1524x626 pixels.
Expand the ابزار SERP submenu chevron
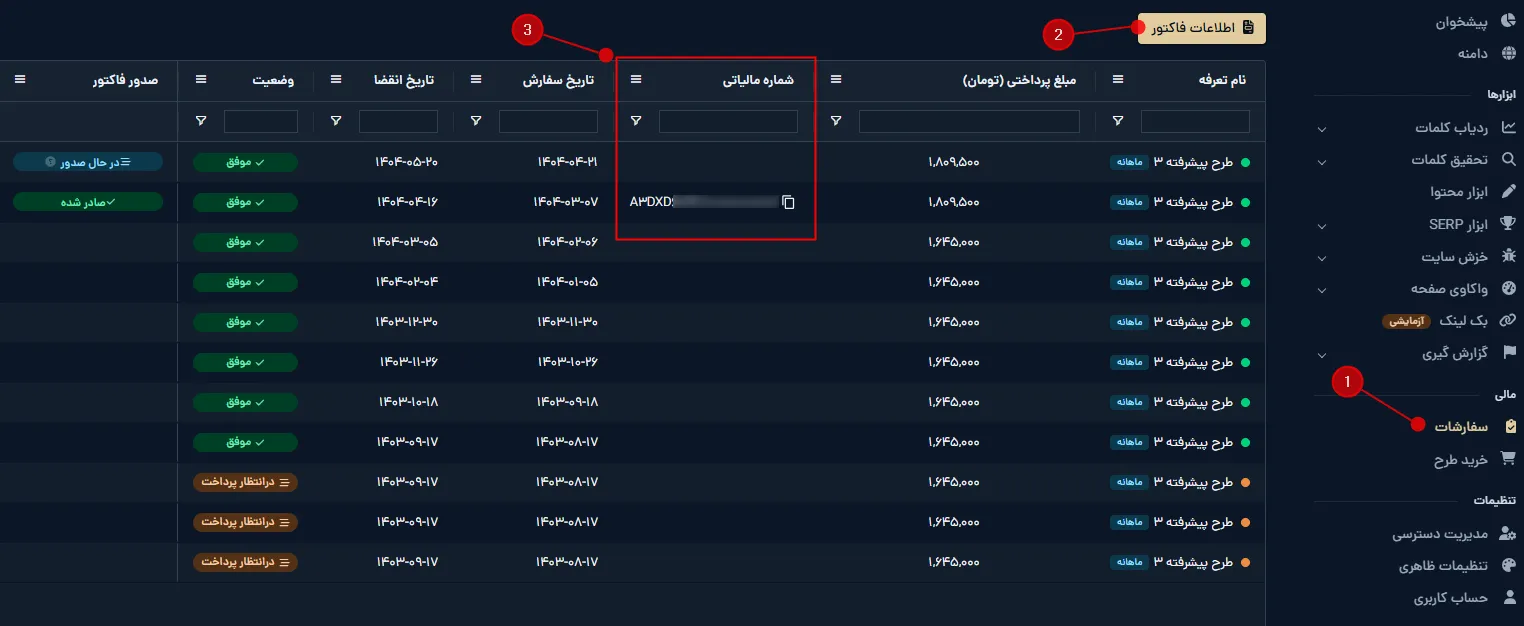point(1322,226)
